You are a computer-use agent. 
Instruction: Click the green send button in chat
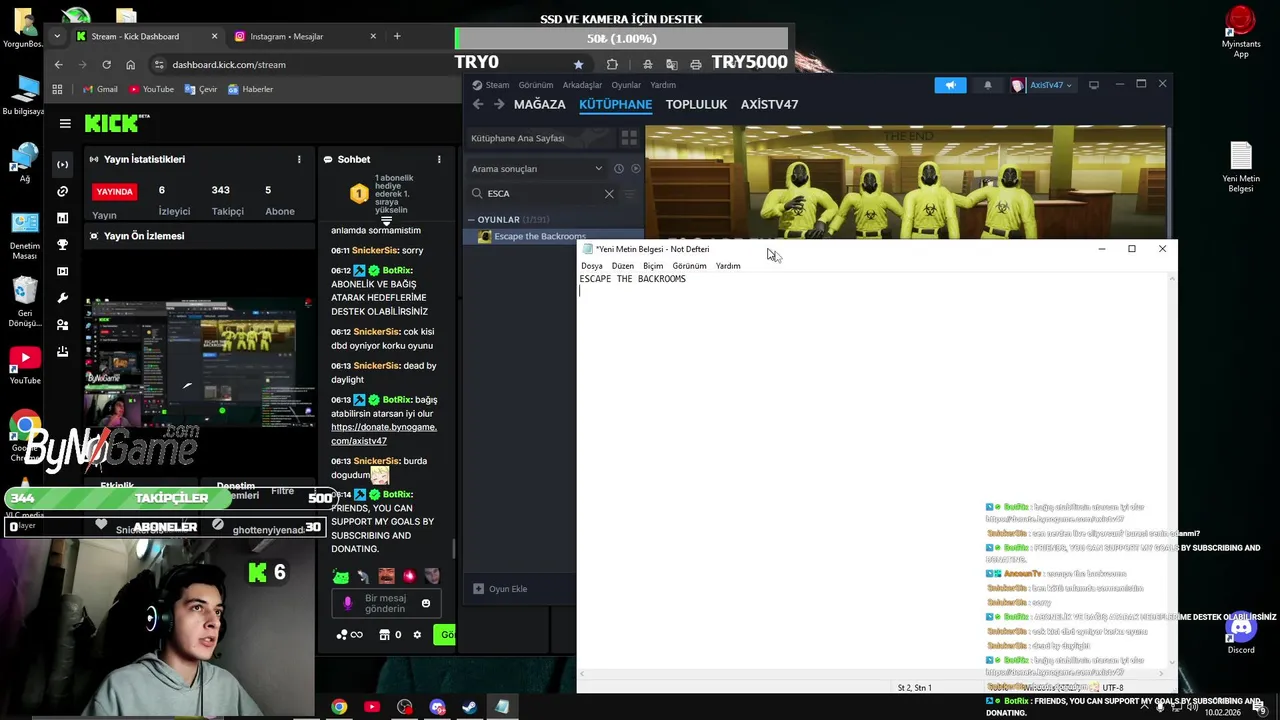(x=446, y=635)
